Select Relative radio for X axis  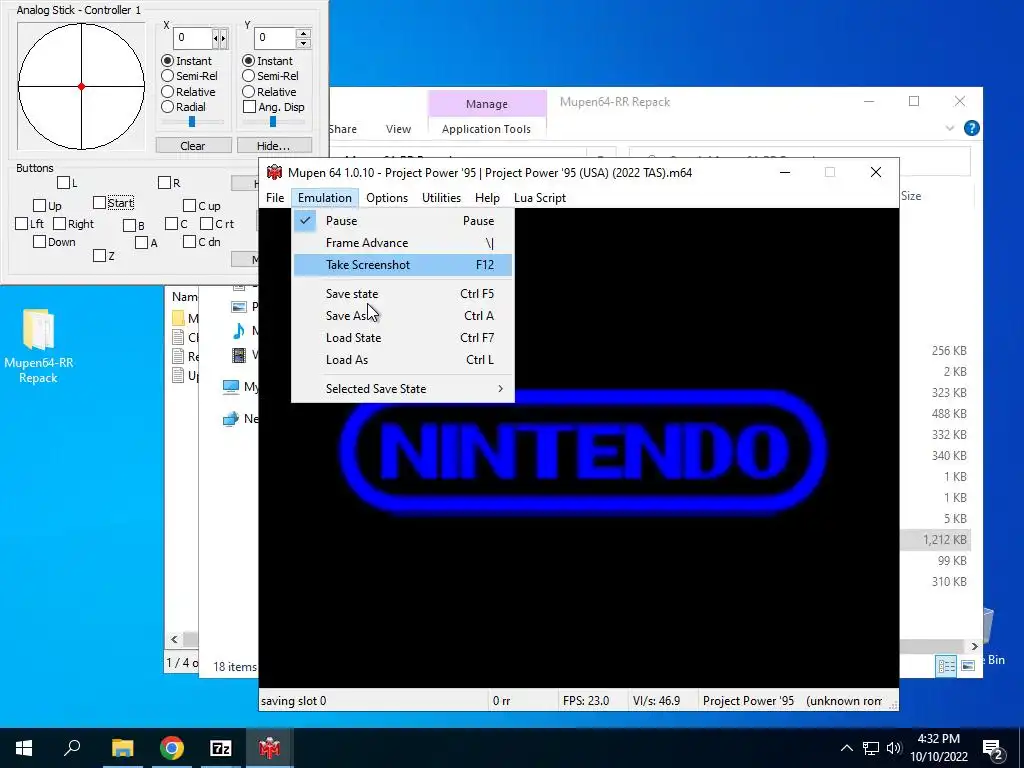pos(168,91)
